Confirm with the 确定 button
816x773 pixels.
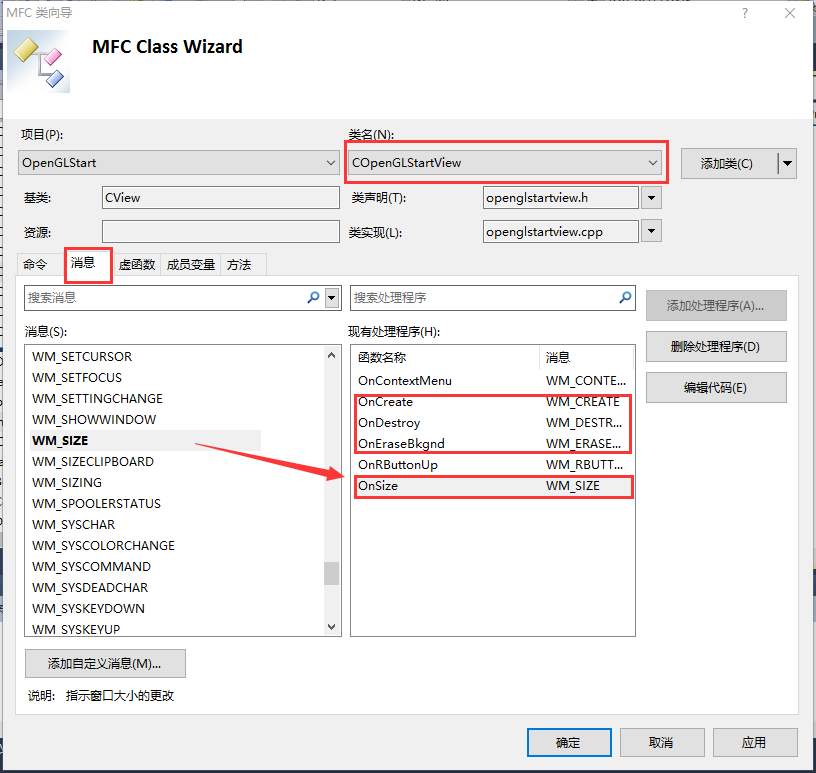pos(569,742)
